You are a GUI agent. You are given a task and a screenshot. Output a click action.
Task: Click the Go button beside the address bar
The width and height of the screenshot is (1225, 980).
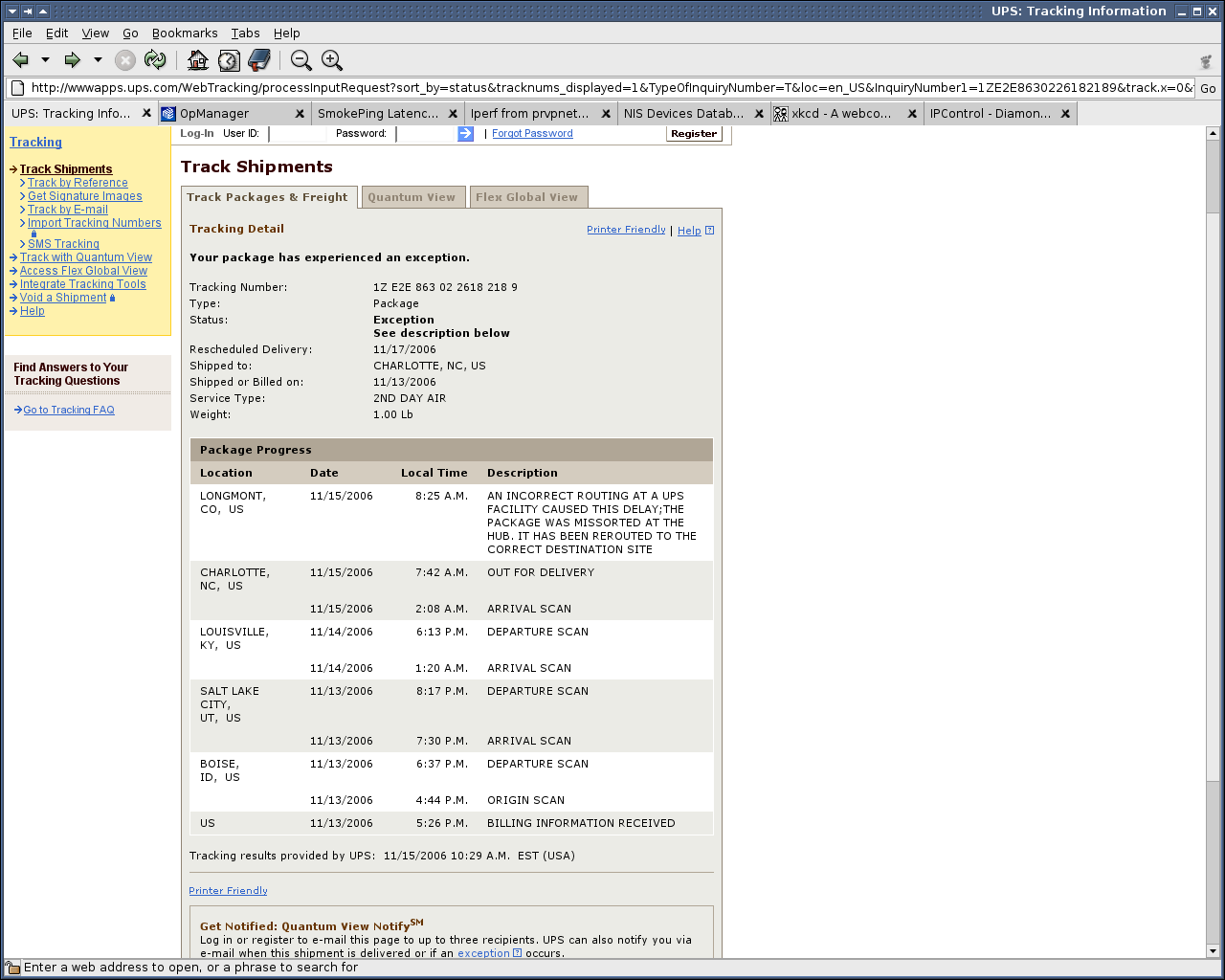pyautogui.click(x=1209, y=88)
